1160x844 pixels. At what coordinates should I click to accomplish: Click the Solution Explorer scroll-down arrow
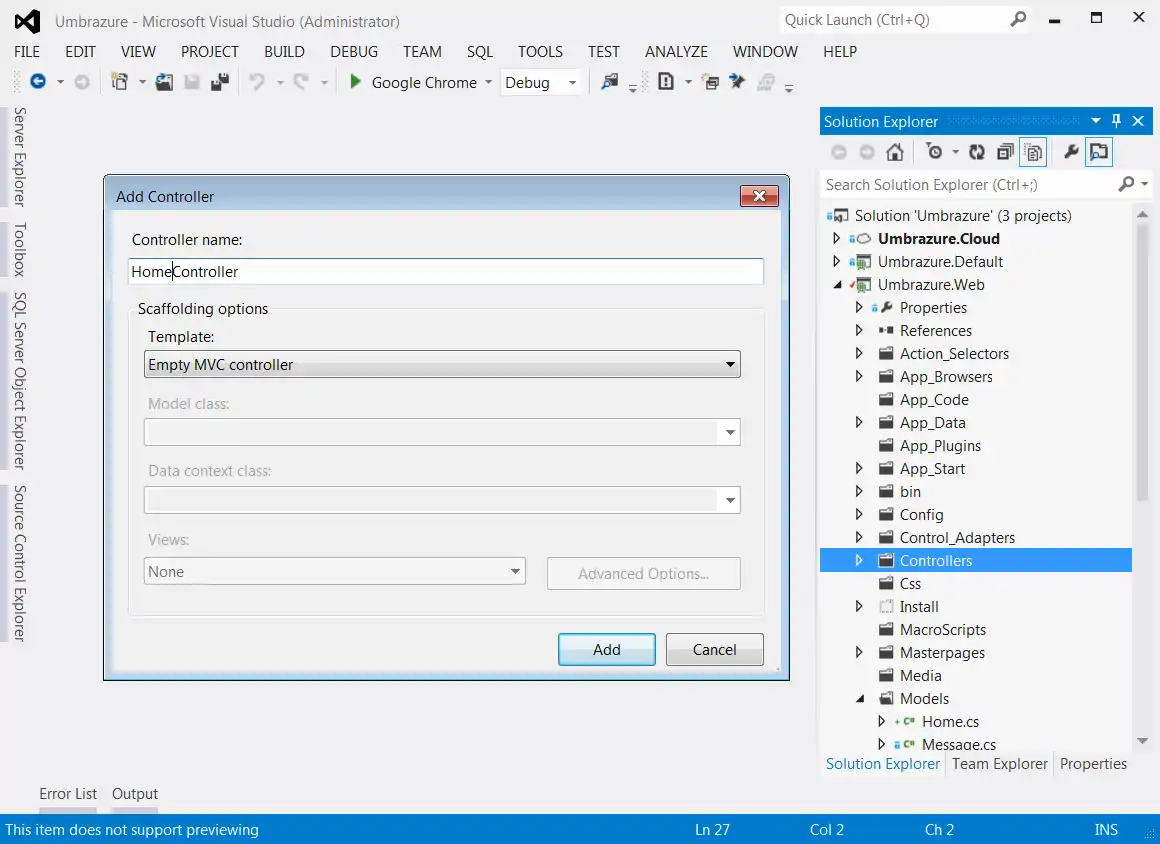[x=1142, y=740]
